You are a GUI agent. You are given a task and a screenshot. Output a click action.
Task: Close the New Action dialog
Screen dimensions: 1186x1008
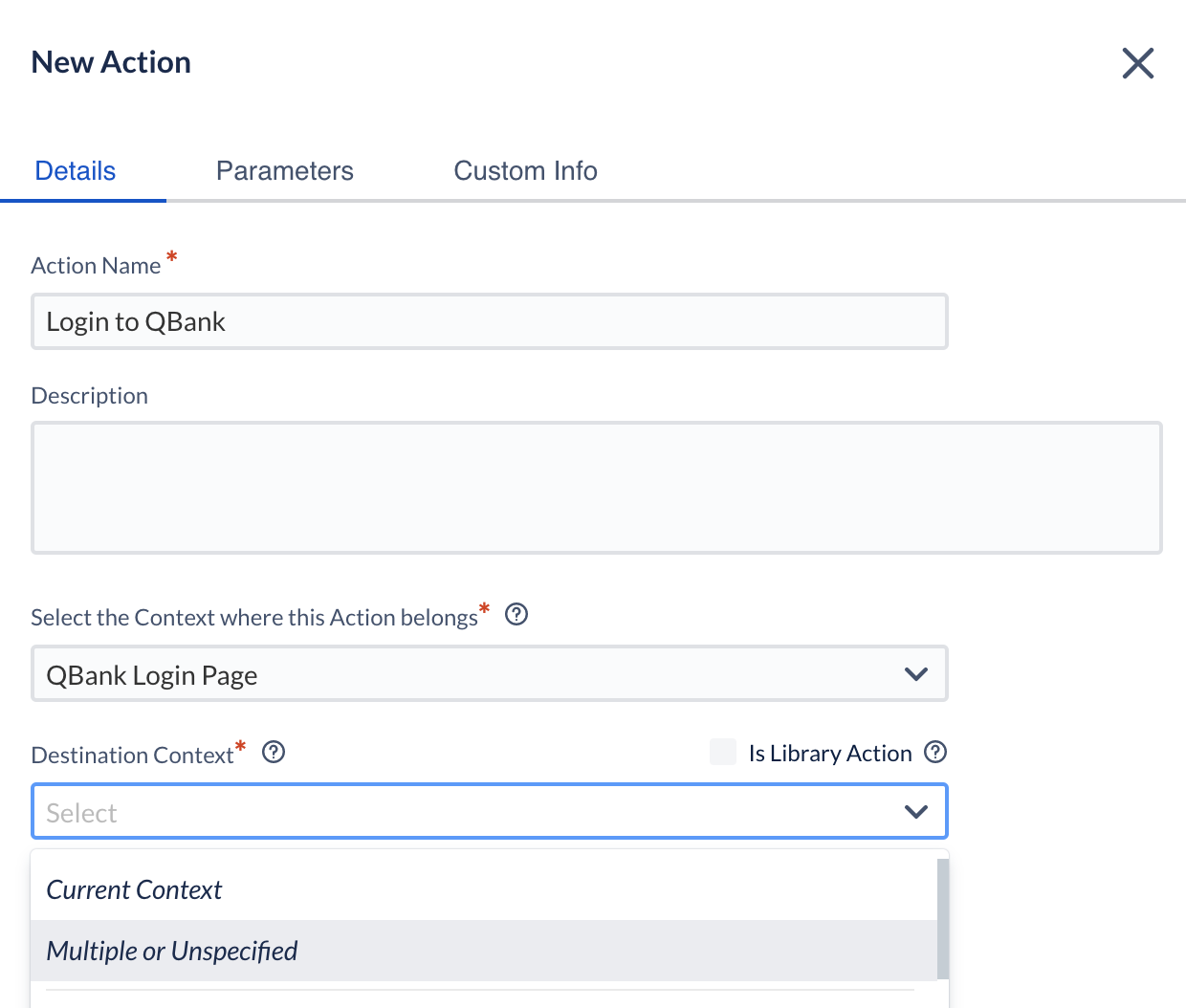coord(1137,63)
